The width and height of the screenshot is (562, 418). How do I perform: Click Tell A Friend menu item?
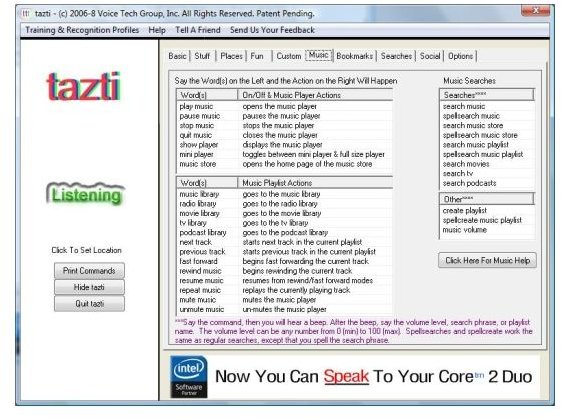pos(198,30)
